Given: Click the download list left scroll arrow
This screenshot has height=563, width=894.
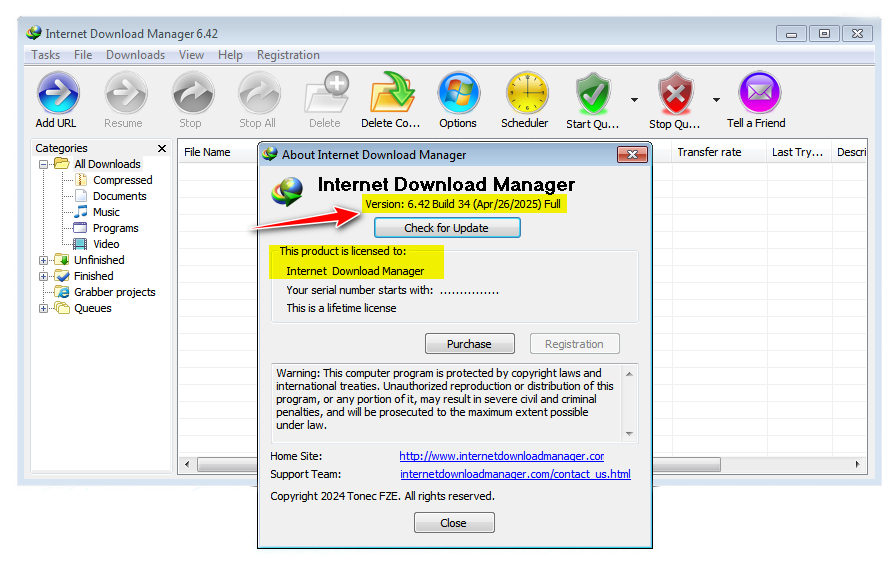Looking at the screenshot, I should pyautogui.click(x=187, y=464).
